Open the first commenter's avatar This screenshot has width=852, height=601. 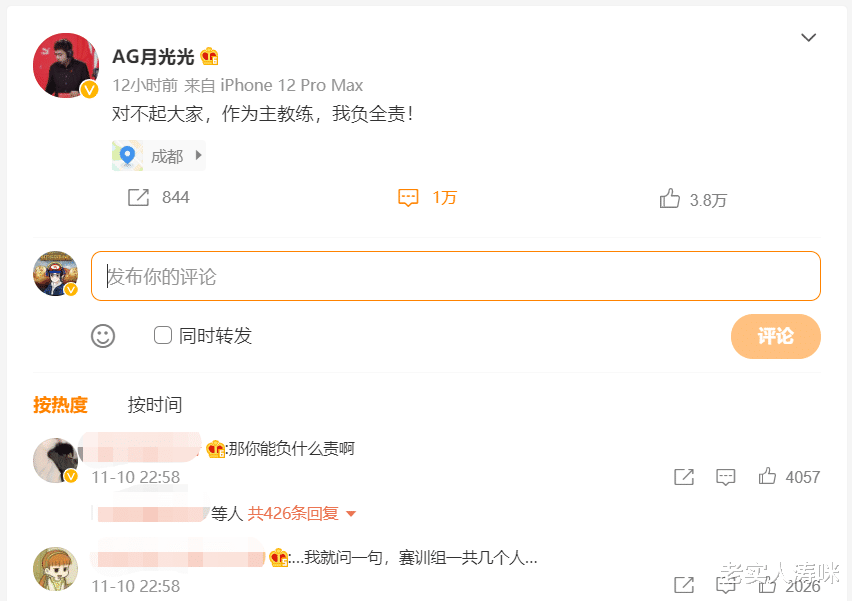coord(55,461)
